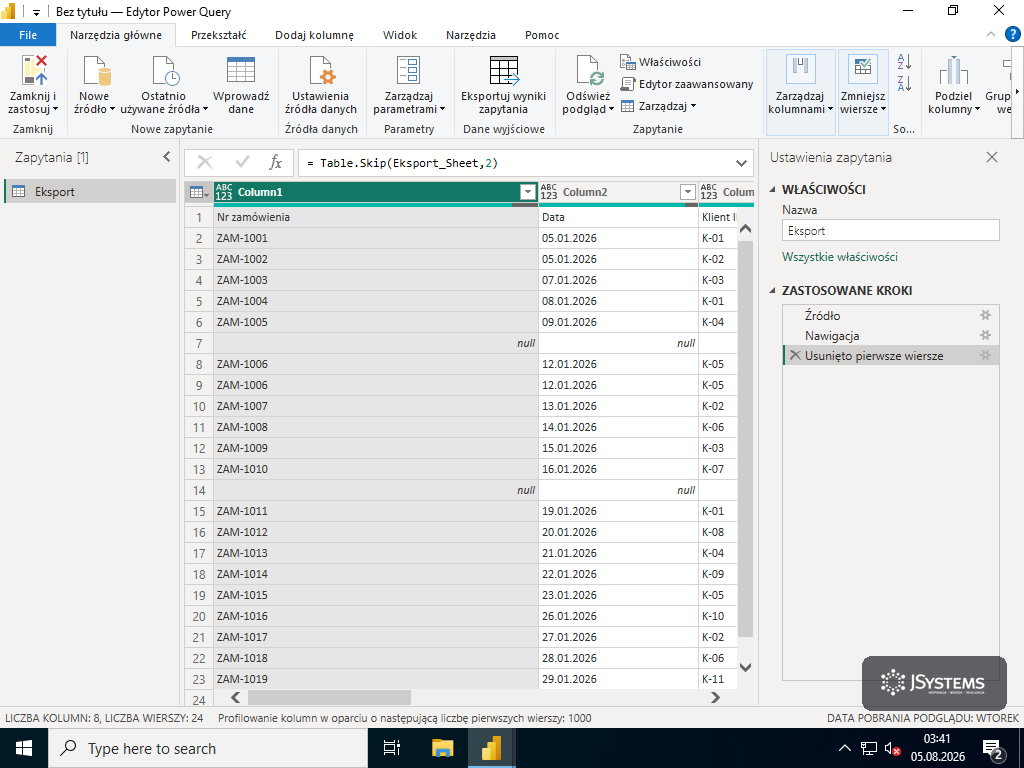Click the Nazwa input field
This screenshot has width=1024, height=768.
point(891,231)
